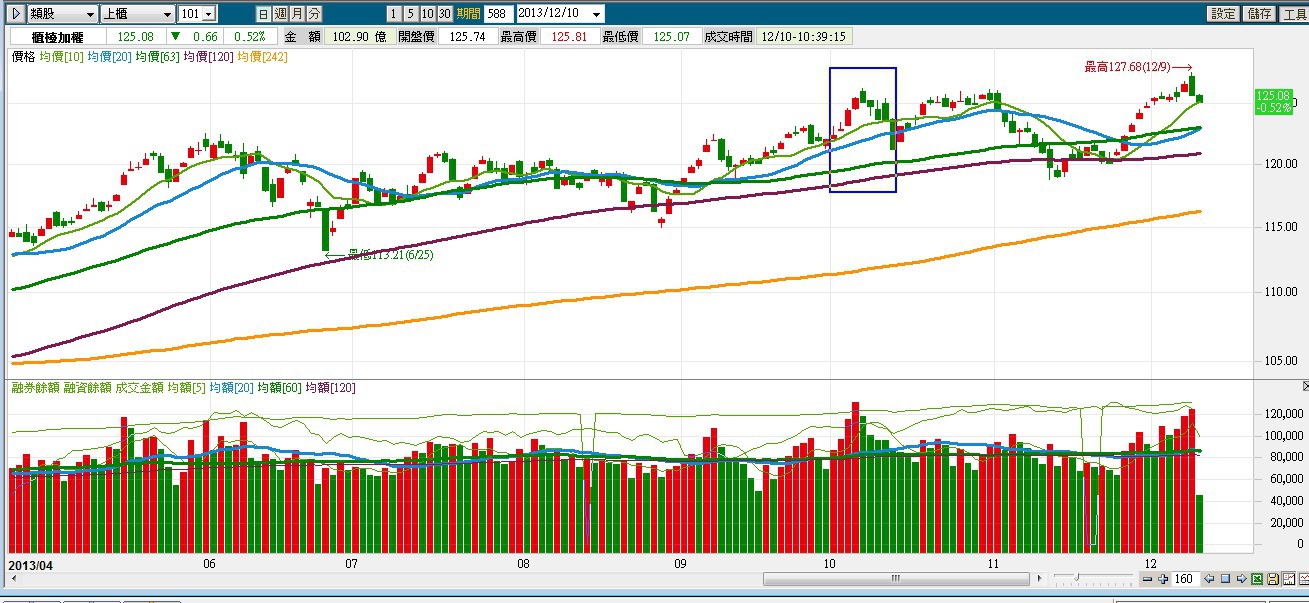1309x603 pixels.
Task: Click the 最低價 value 125.07
Action: pyautogui.click(x=671, y=36)
